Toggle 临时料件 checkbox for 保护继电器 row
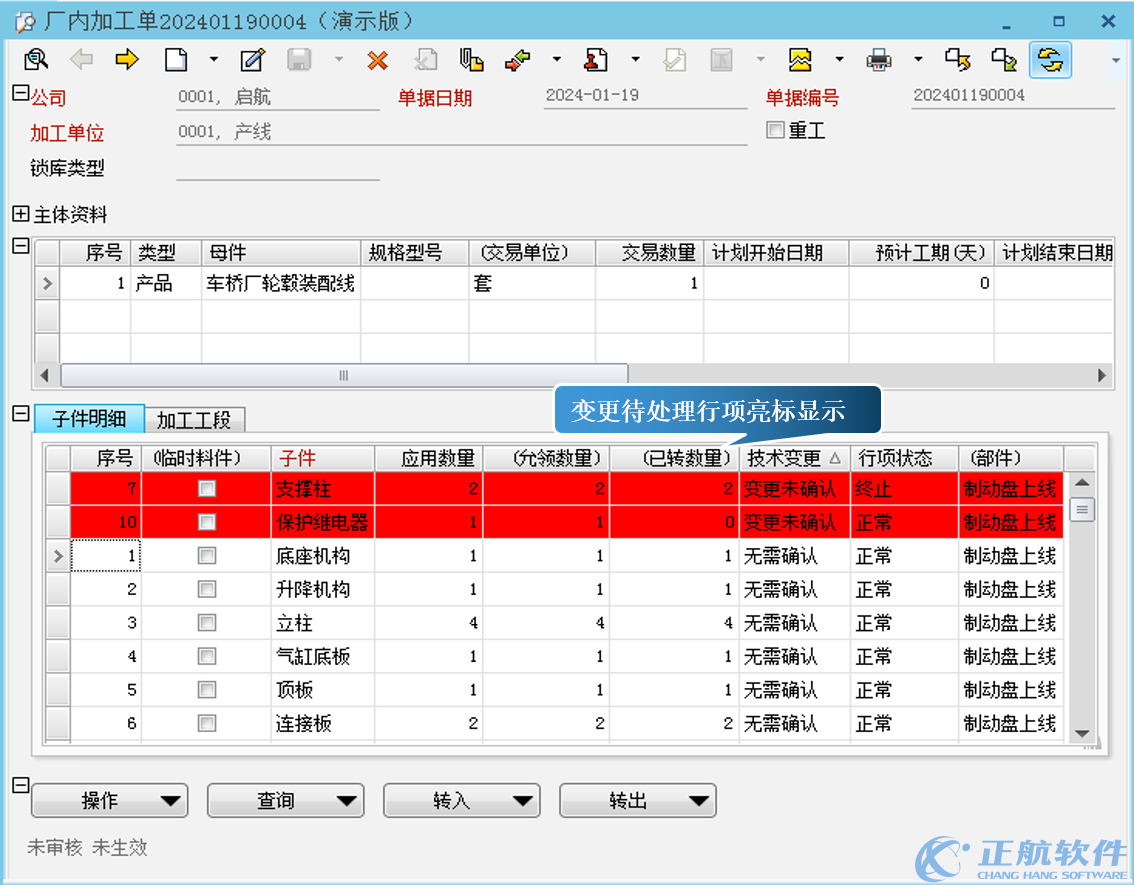The height and width of the screenshot is (885, 1134). pos(207,522)
